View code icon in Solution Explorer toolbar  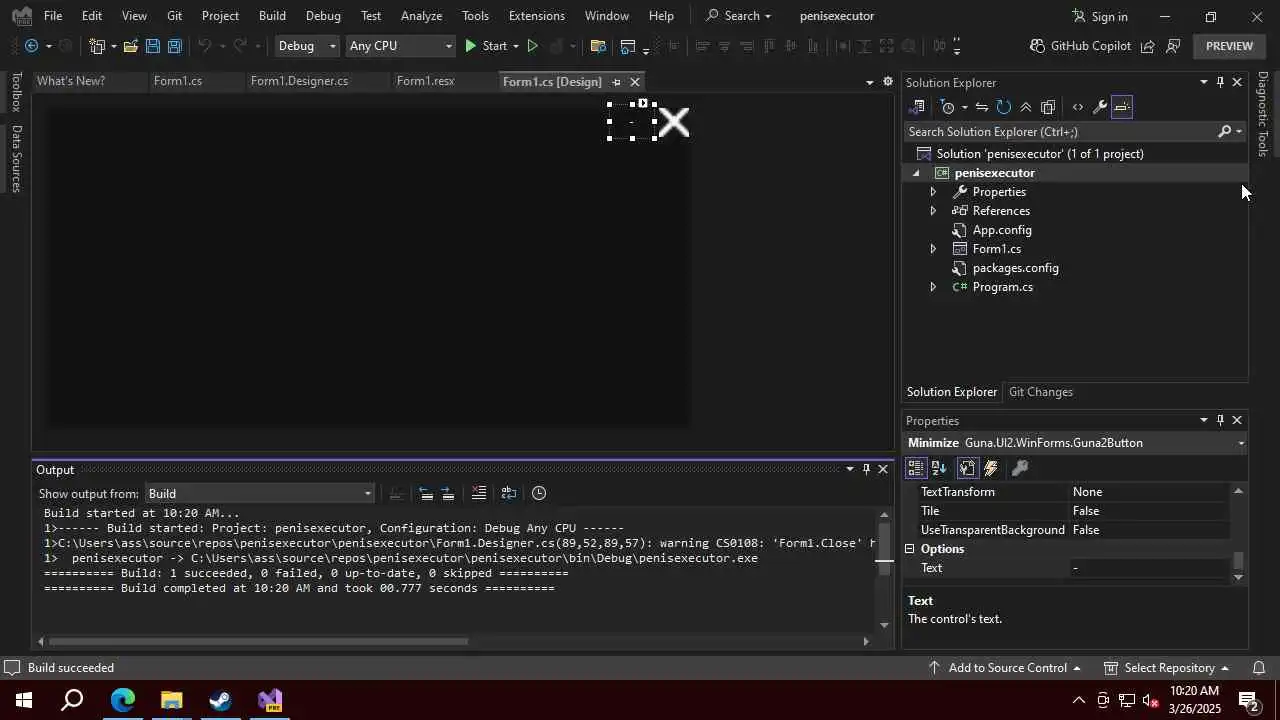coord(1077,107)
